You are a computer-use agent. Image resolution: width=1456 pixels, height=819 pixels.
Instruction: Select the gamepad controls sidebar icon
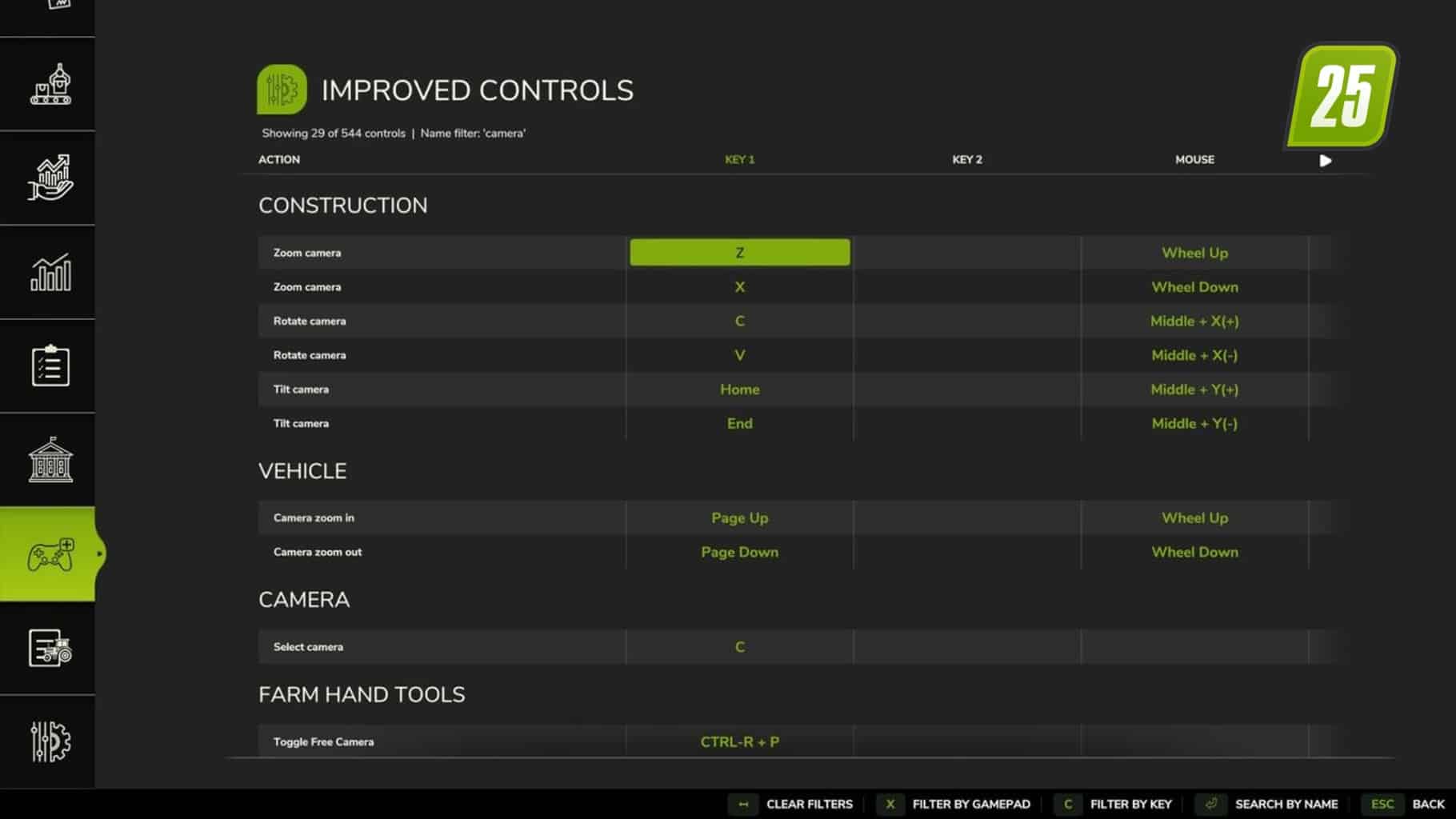pos(50,554)
